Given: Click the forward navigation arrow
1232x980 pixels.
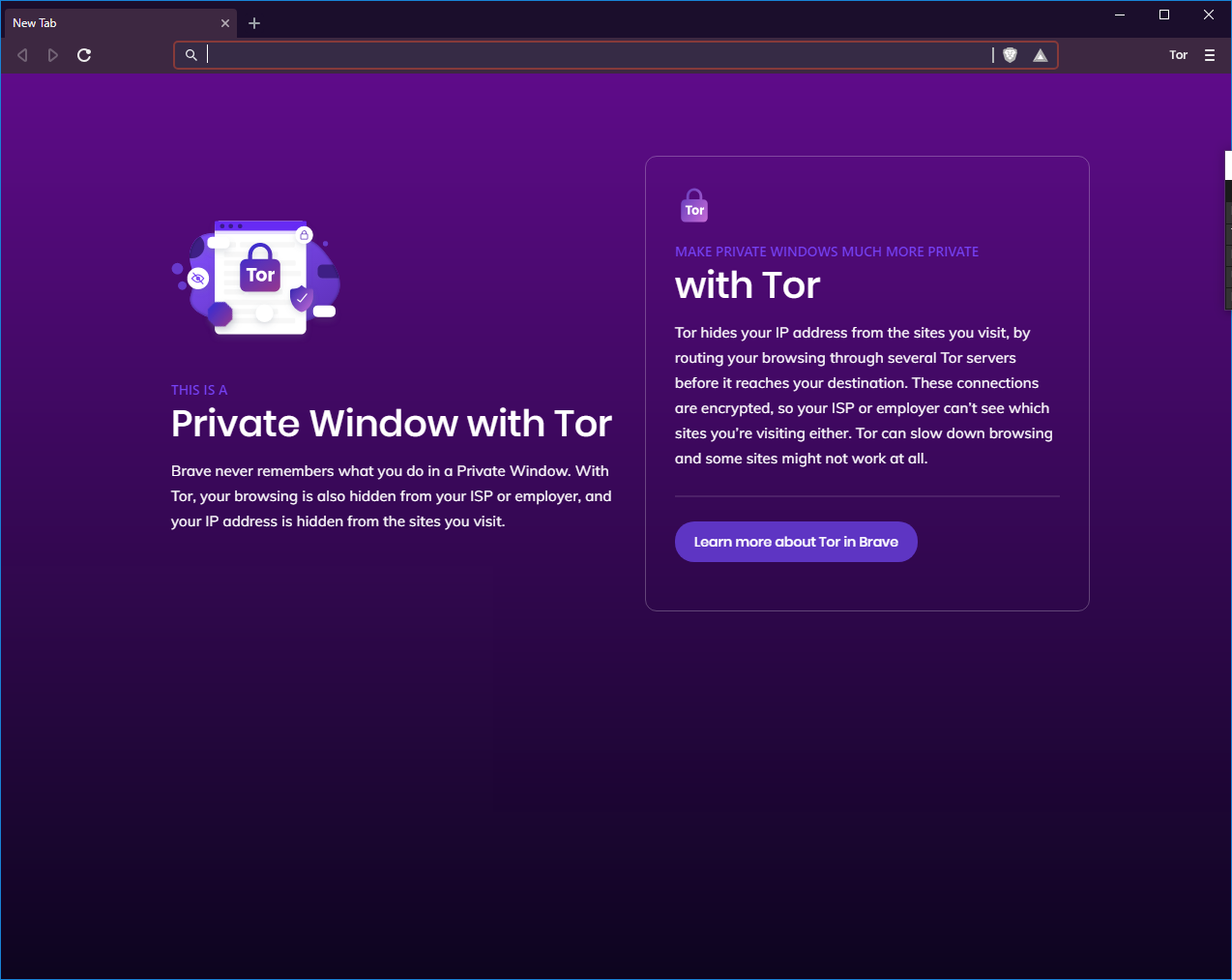Looking at the screenshot, I should (x=53, y=55).
